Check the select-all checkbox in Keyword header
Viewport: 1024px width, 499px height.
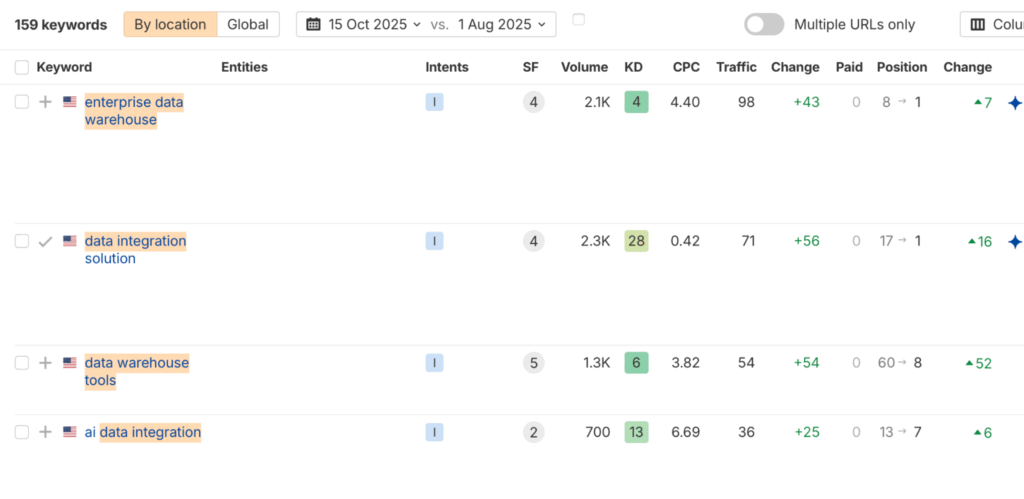tap(22, 68)
